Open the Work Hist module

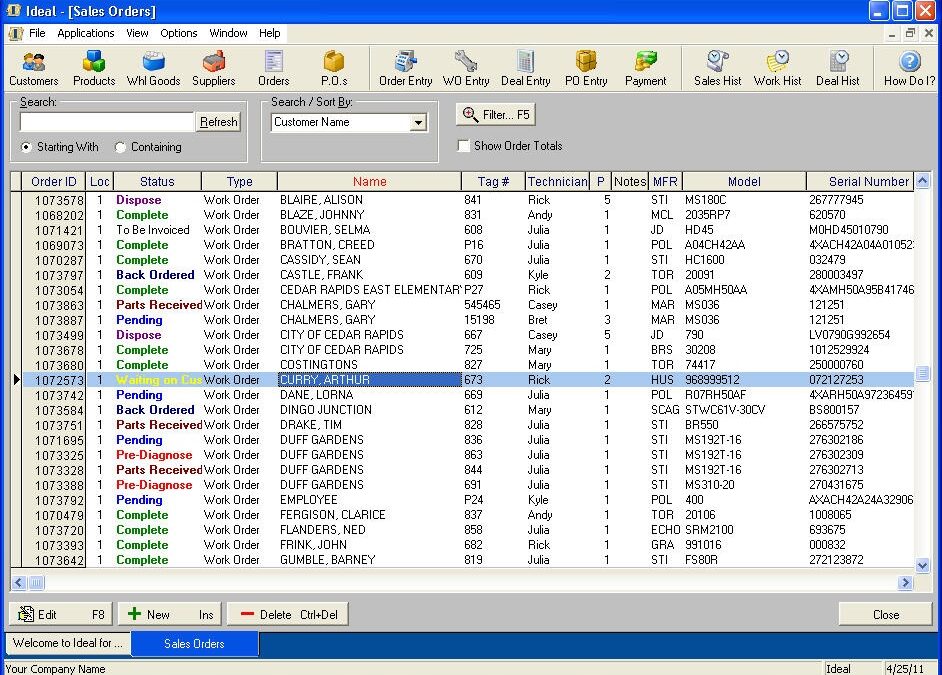pos(777,67)
